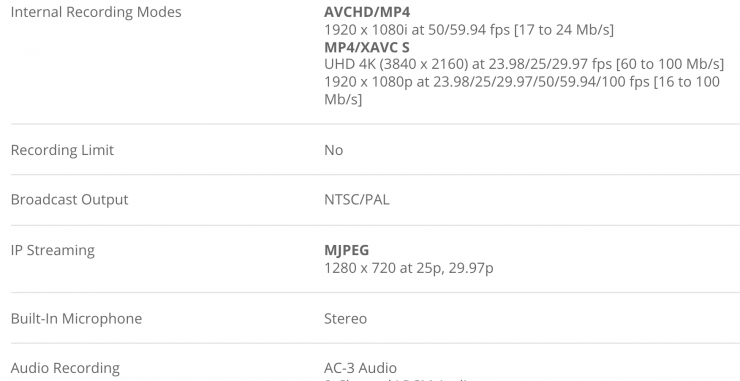Click the NTSC/PAL value
This screenshot has height=381, width=740.
coord(357,199)
